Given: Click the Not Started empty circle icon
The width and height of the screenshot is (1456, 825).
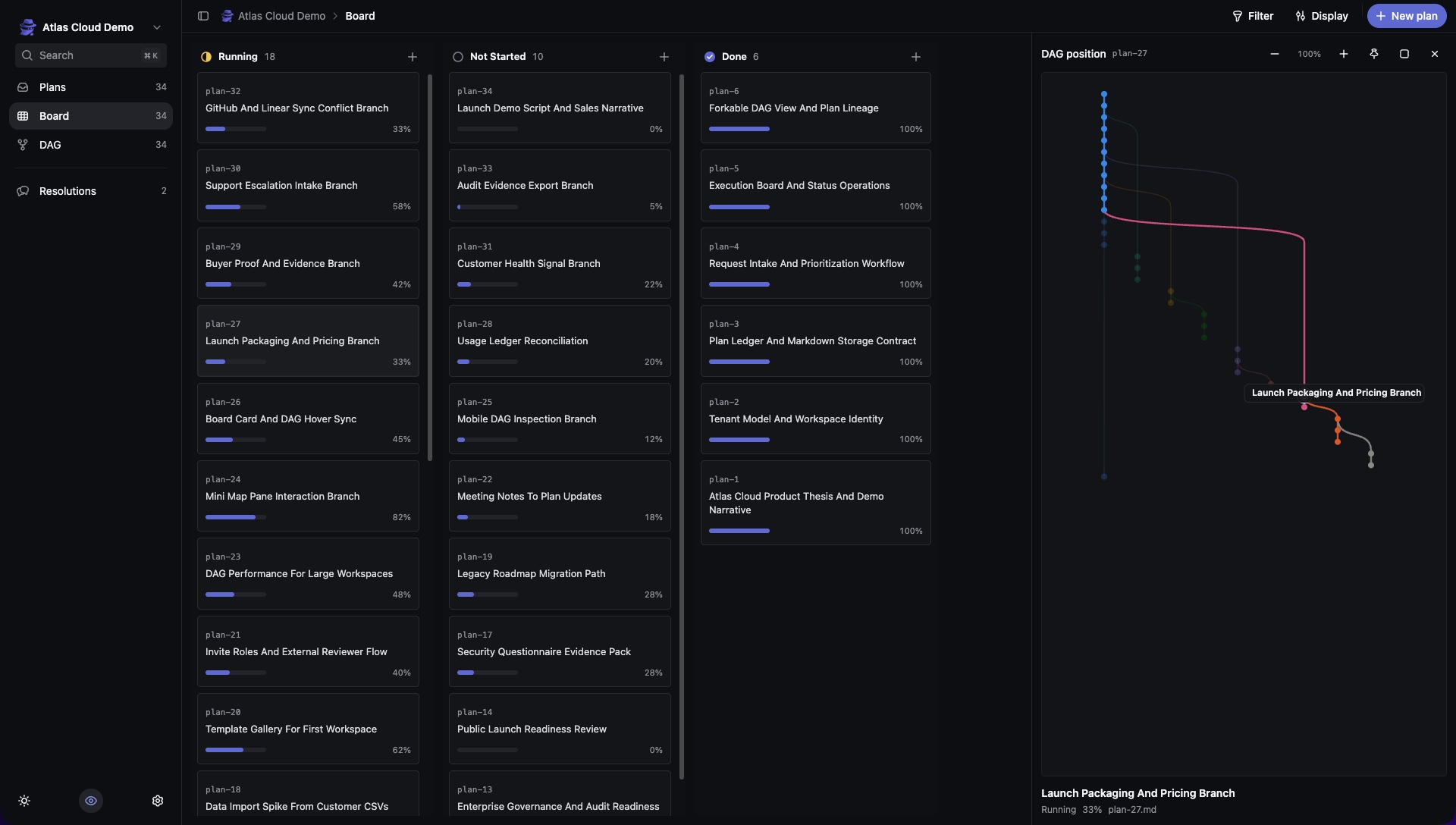Looking at the screenshot, I should tap(458, 57).
